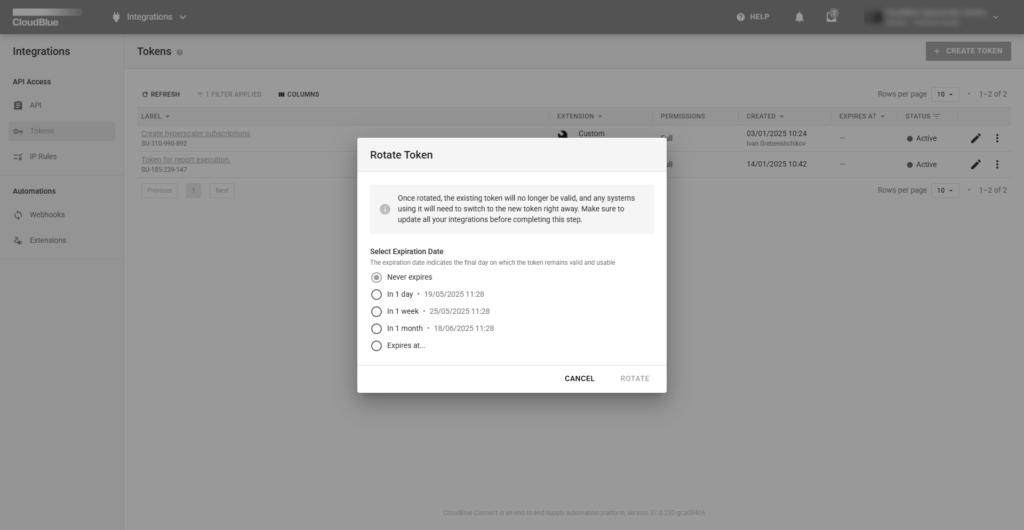Click the Previous pagination button
The width and height of the screenshot is (1024, 530).
[159, 191]
